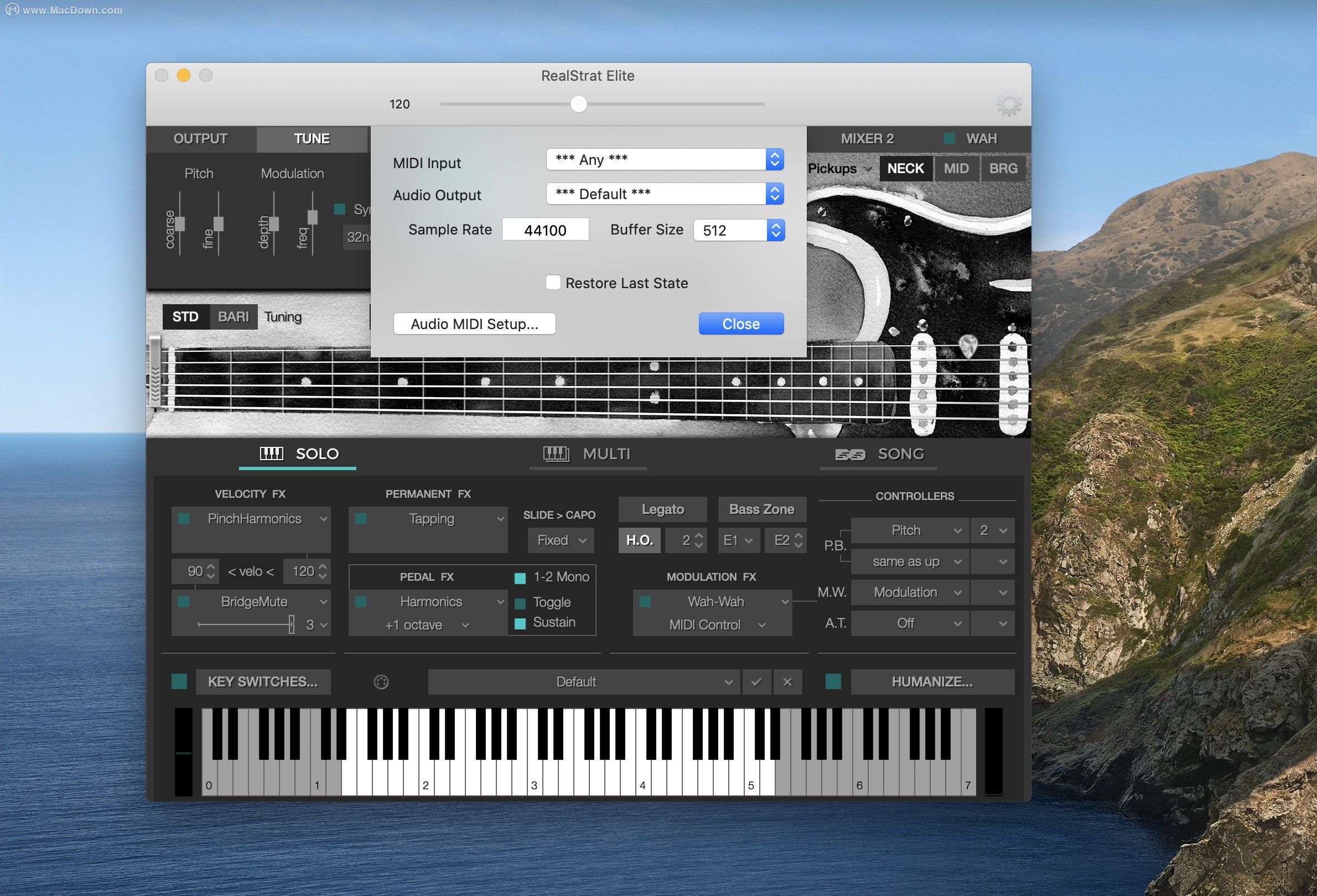The height and width of the screenshot is (896, 1317).
Task: Click the Audio MIDI Setup button
Action: [x=474, y=324]
